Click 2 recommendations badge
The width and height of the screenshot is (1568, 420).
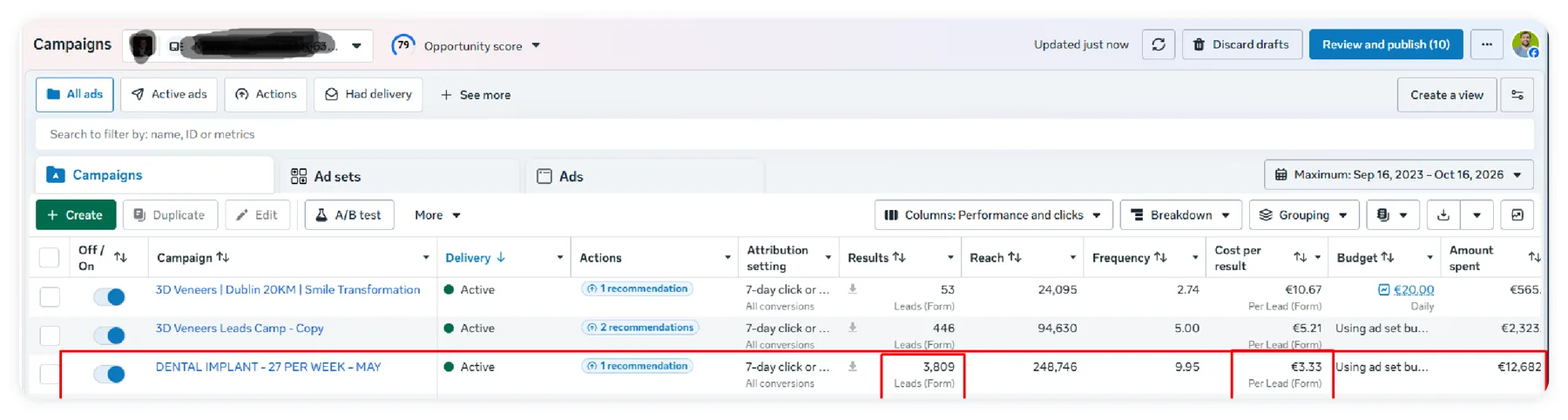[640, 328]
